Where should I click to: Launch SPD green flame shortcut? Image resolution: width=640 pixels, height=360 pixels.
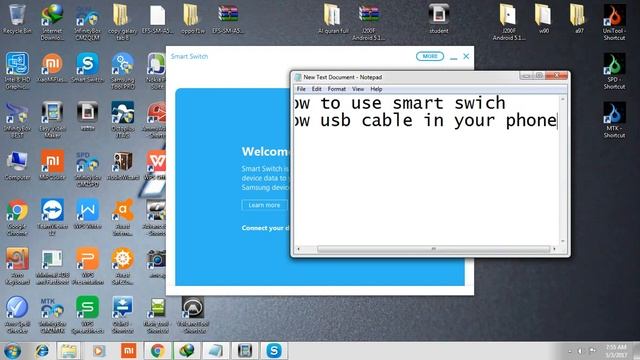point(614,70)
